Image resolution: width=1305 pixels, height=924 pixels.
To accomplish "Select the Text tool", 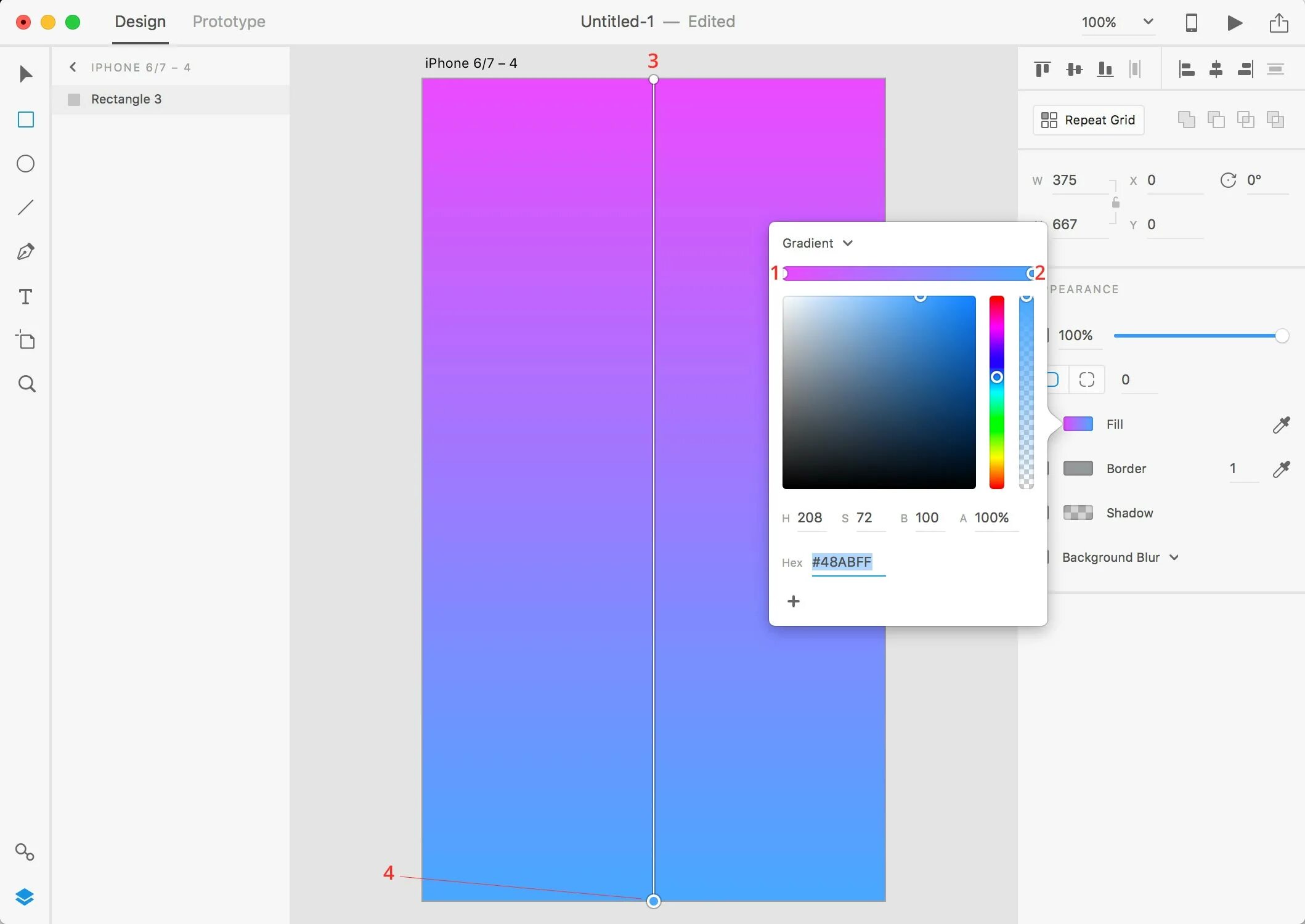I will click(26, 297).
